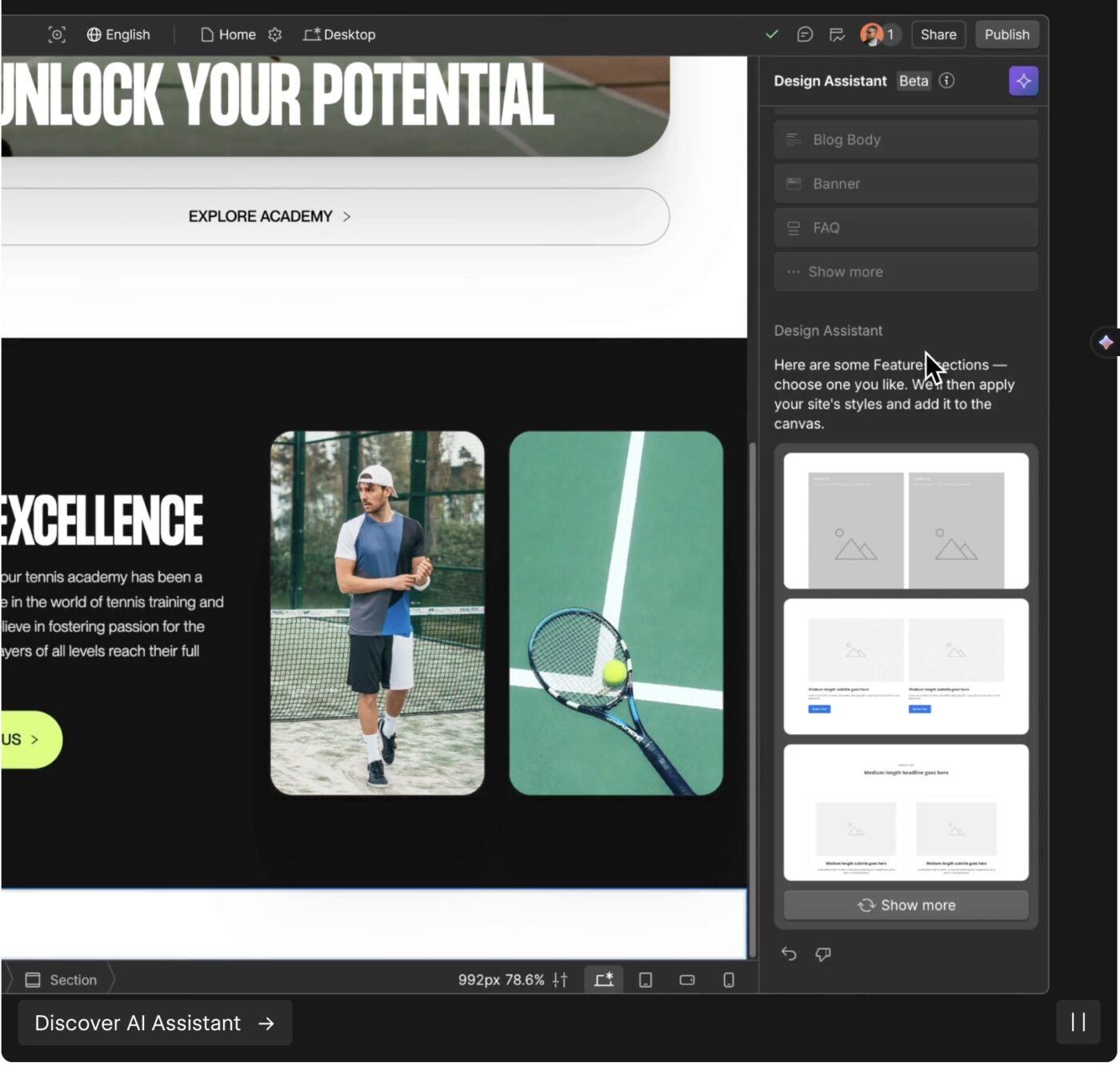Open the Home page settings gear
1120x1067 pixels.
275,34
